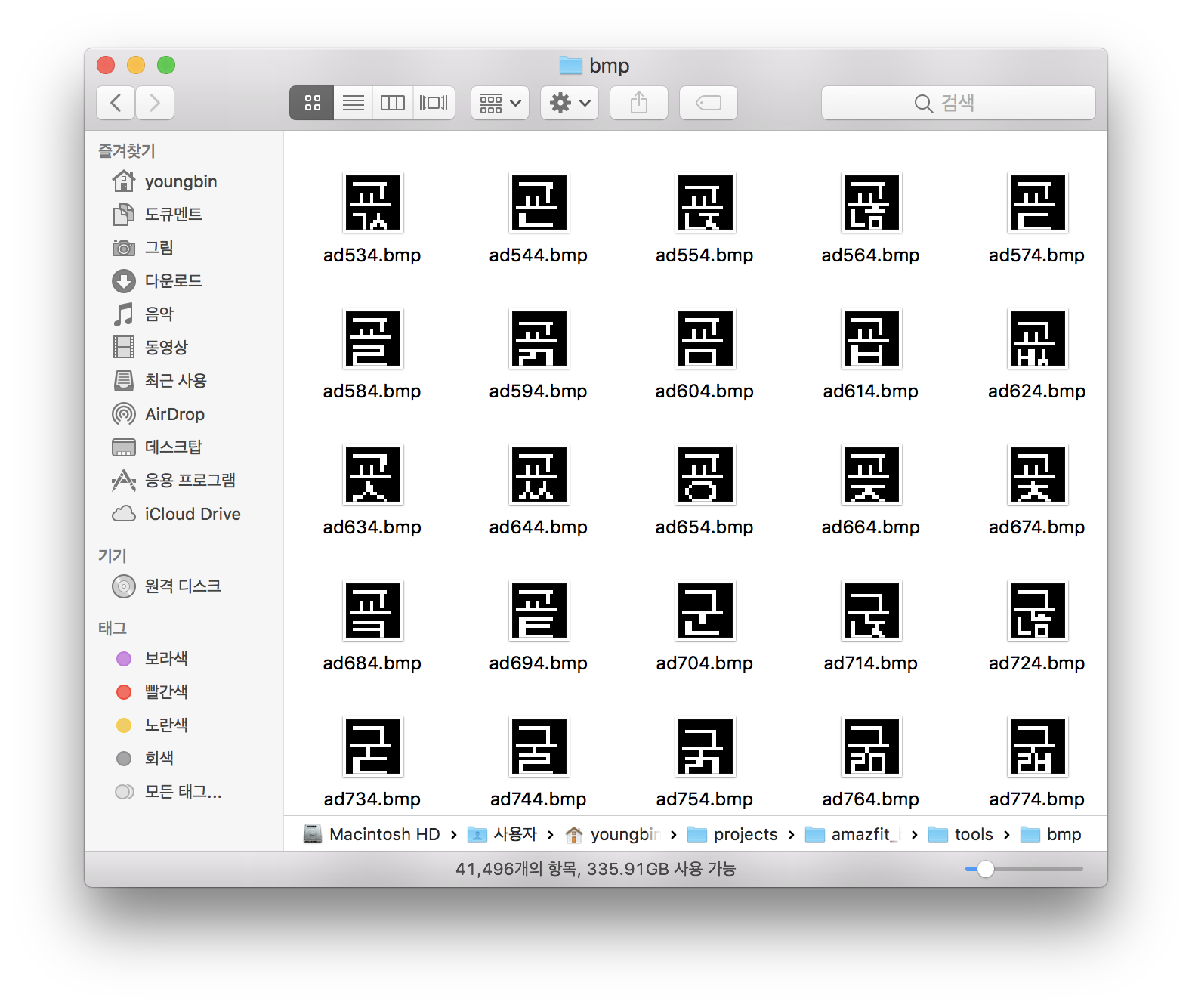Viewport: 1192px width, 1008px height.
Task: Click the Share toolbar button
Action: [x=639, y=103]
